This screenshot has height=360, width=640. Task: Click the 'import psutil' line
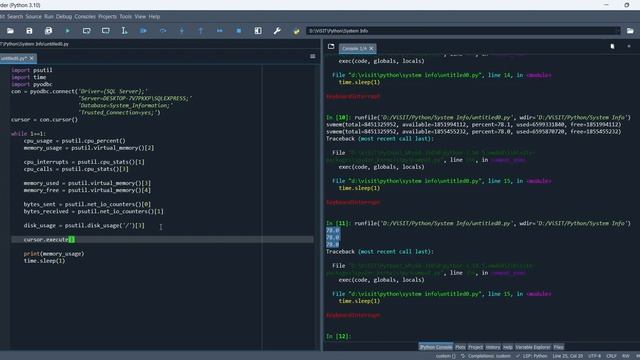point(32,70)
